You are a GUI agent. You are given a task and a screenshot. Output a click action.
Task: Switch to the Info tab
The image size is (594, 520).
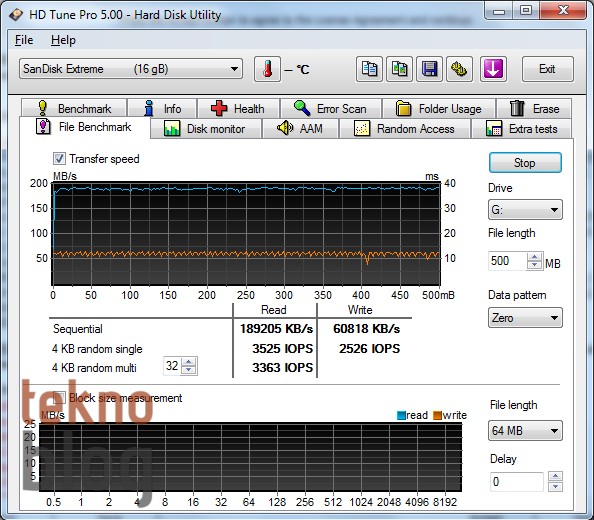tap(163, 109)
